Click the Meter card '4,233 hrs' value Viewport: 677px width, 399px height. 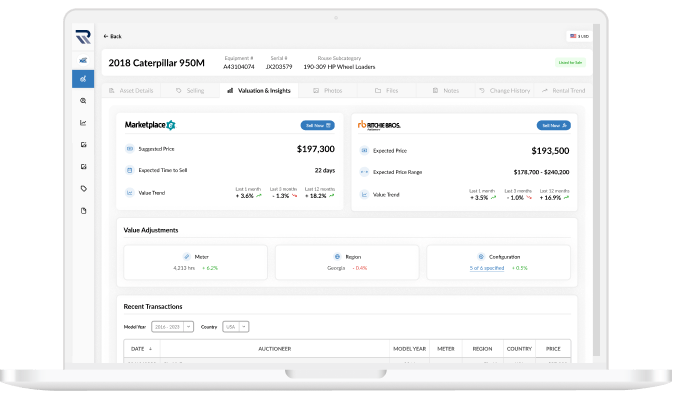coord(184,268)
